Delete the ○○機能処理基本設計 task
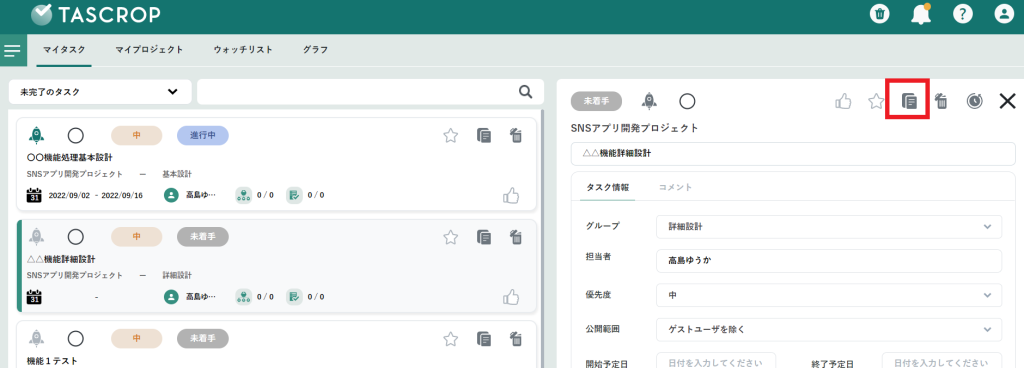The width and height of the screenshot is (1024, 368). [516, 135]
